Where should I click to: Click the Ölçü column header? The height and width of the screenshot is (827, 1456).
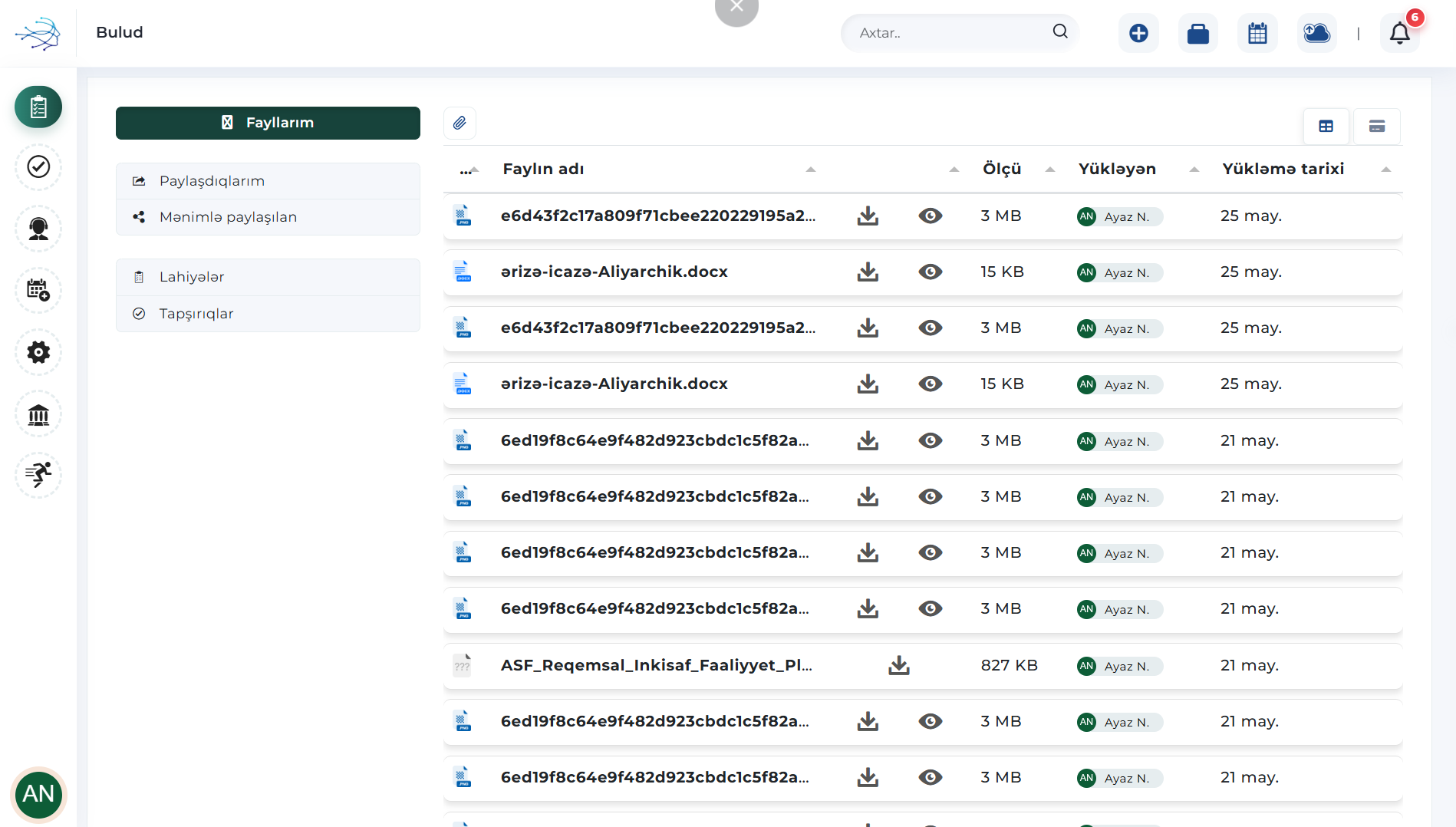click(x=1002, y=169)
